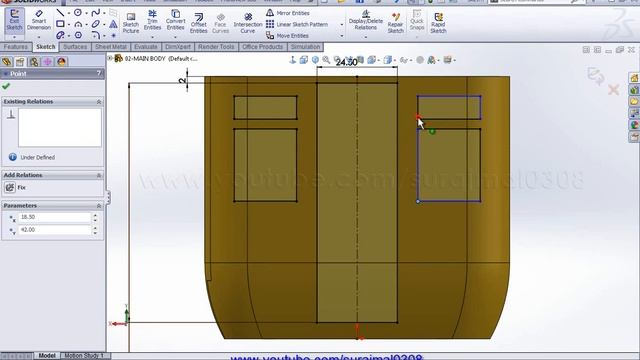Switch to the Evaluate tab
The width and height of the screenshot is (640, 360).
pos(146,47)
